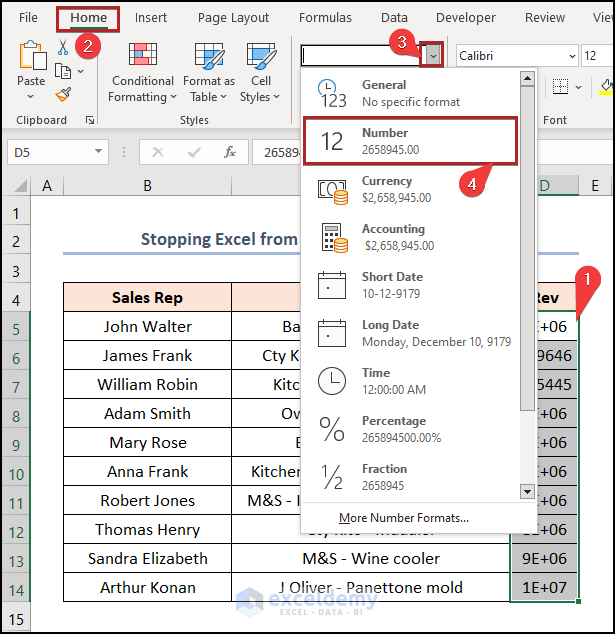Select the Thomas Henry cell
Viewport: 615px width, 634px height.
tap(147, 529)
